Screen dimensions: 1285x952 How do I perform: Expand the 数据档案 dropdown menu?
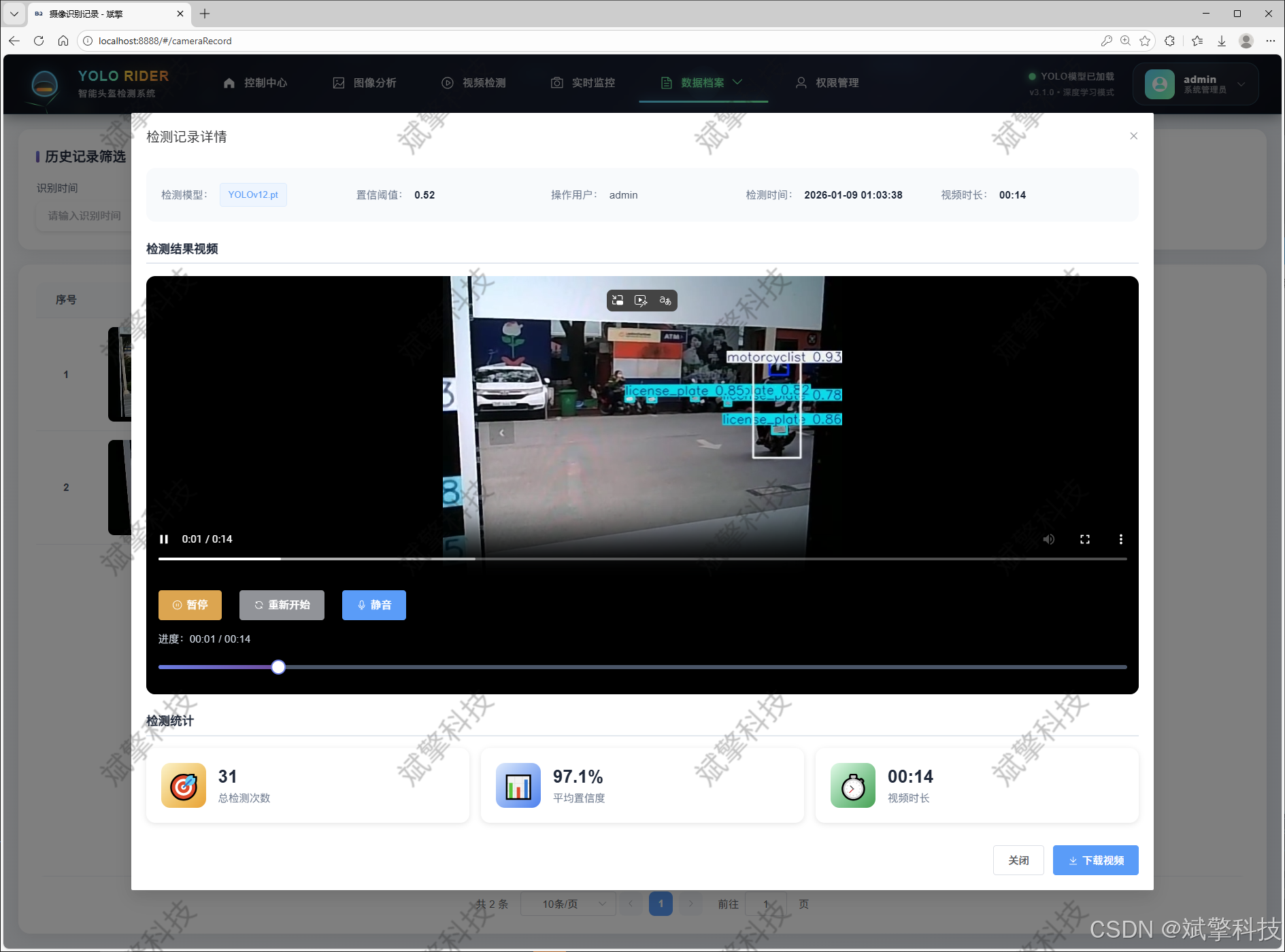point(703,83)
